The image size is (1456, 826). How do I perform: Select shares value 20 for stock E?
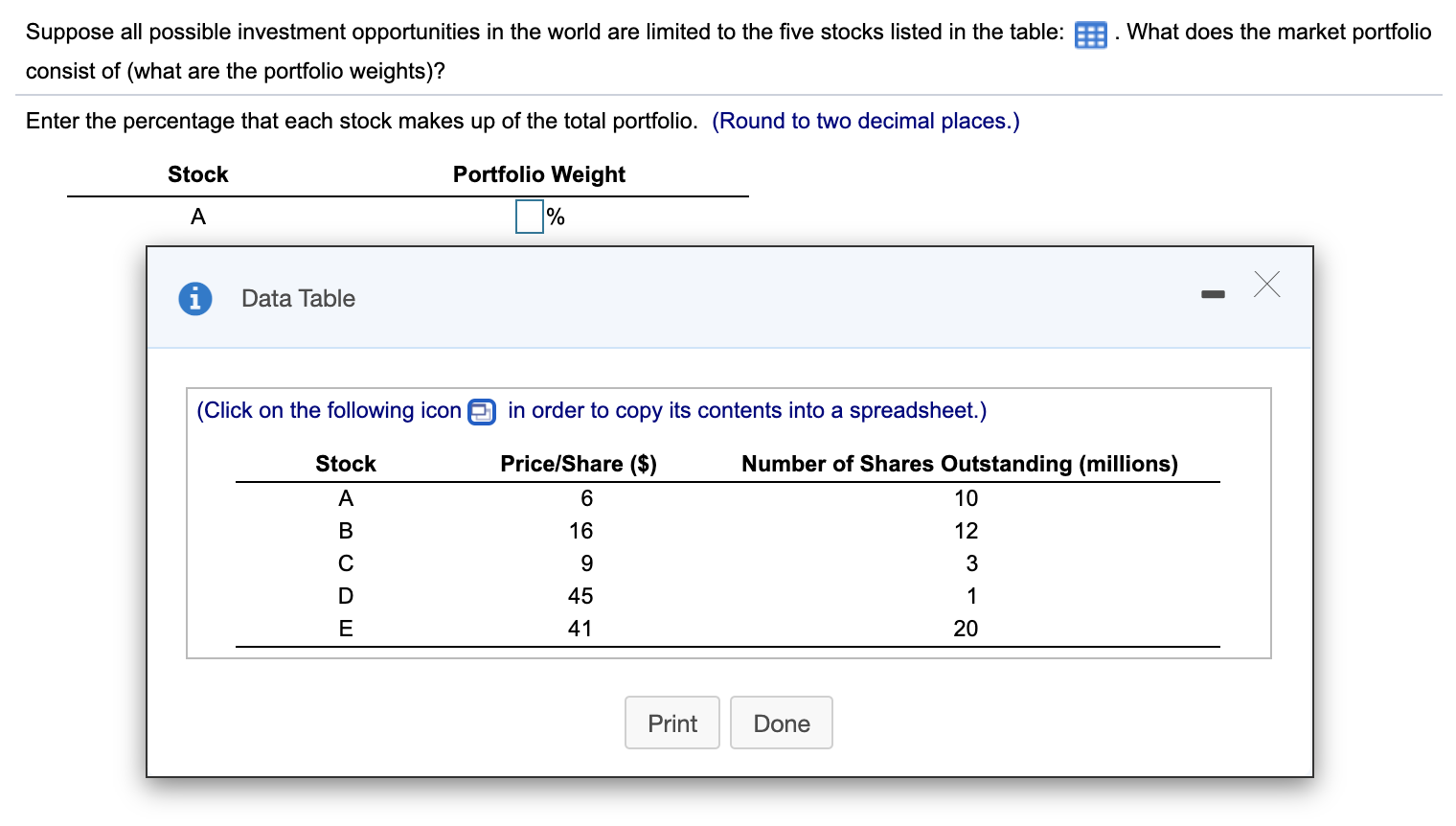click(966, 629)
